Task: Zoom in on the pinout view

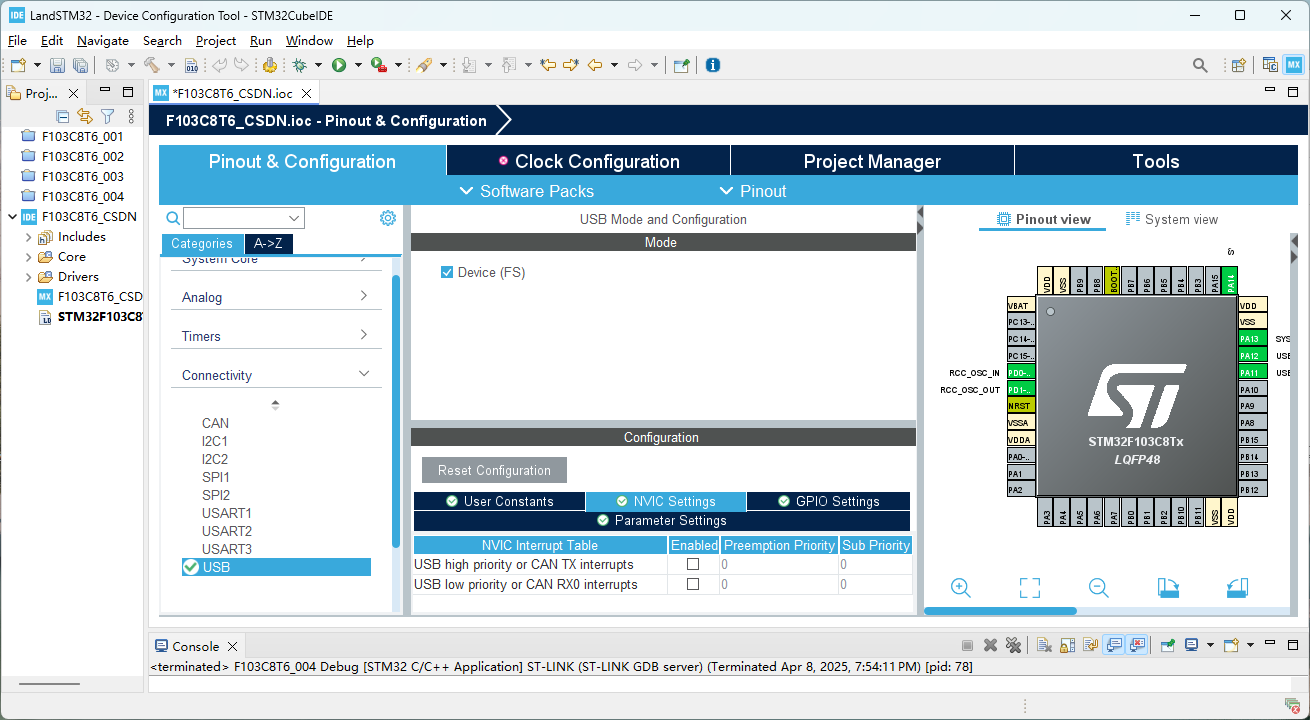Action: coord(961,588)
